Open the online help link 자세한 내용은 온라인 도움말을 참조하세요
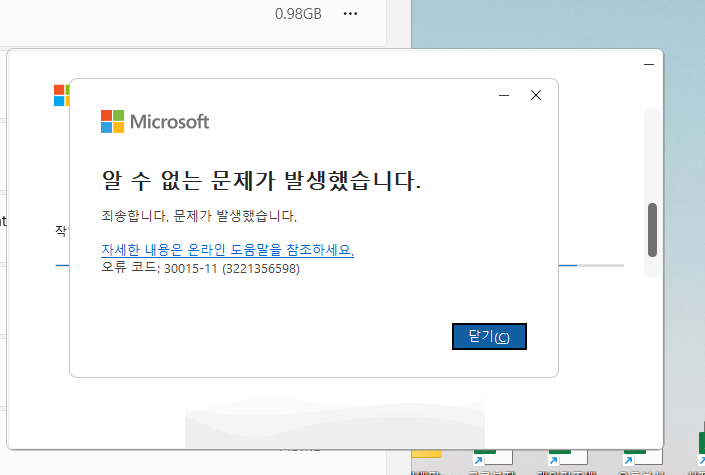This screenshot has height=475, width=705. point(228,250)
